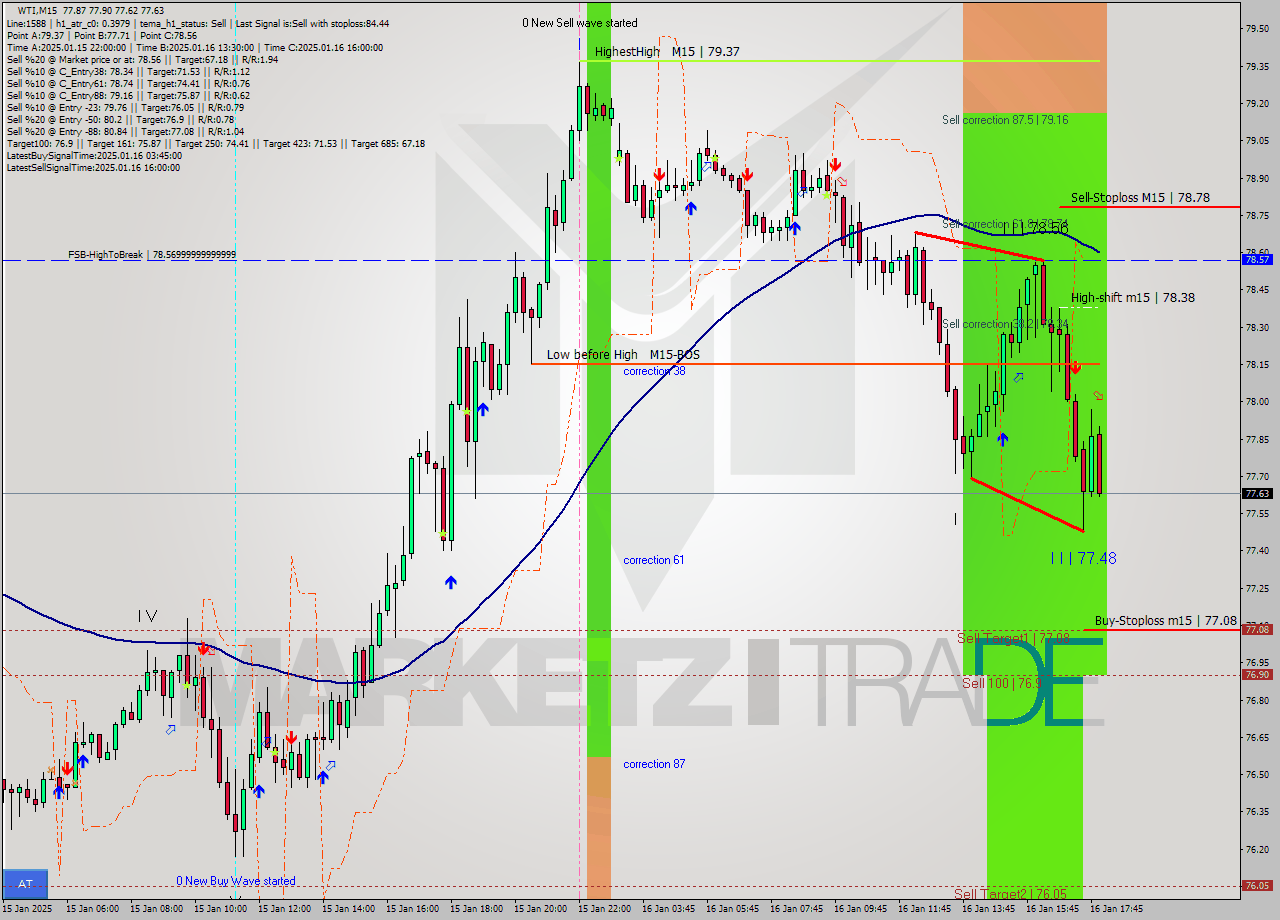
Task: Click the blue AT button
Action: pyautogui.click(x=25, y=883)
